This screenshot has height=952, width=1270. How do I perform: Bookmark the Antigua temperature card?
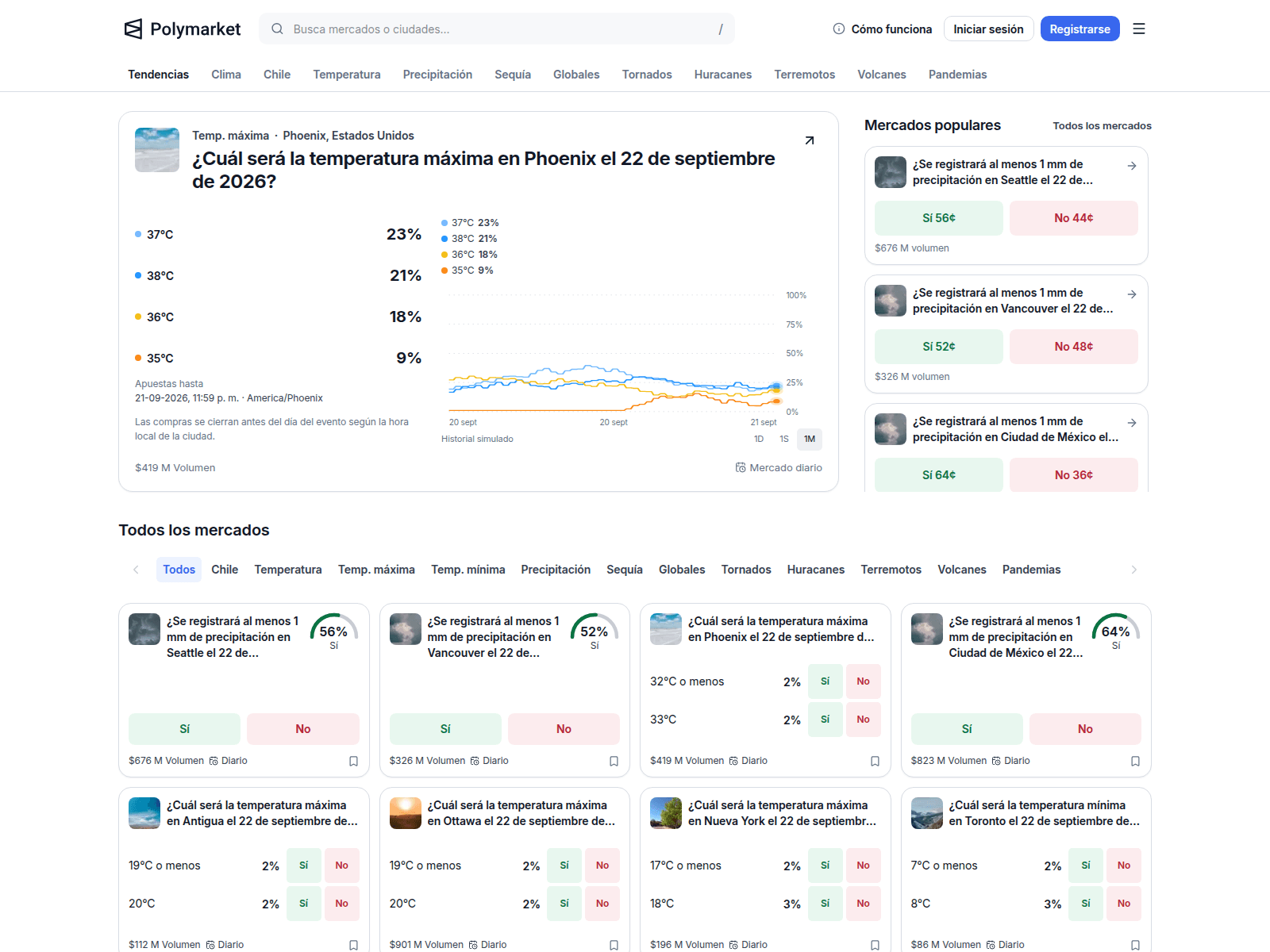[354, 945]
